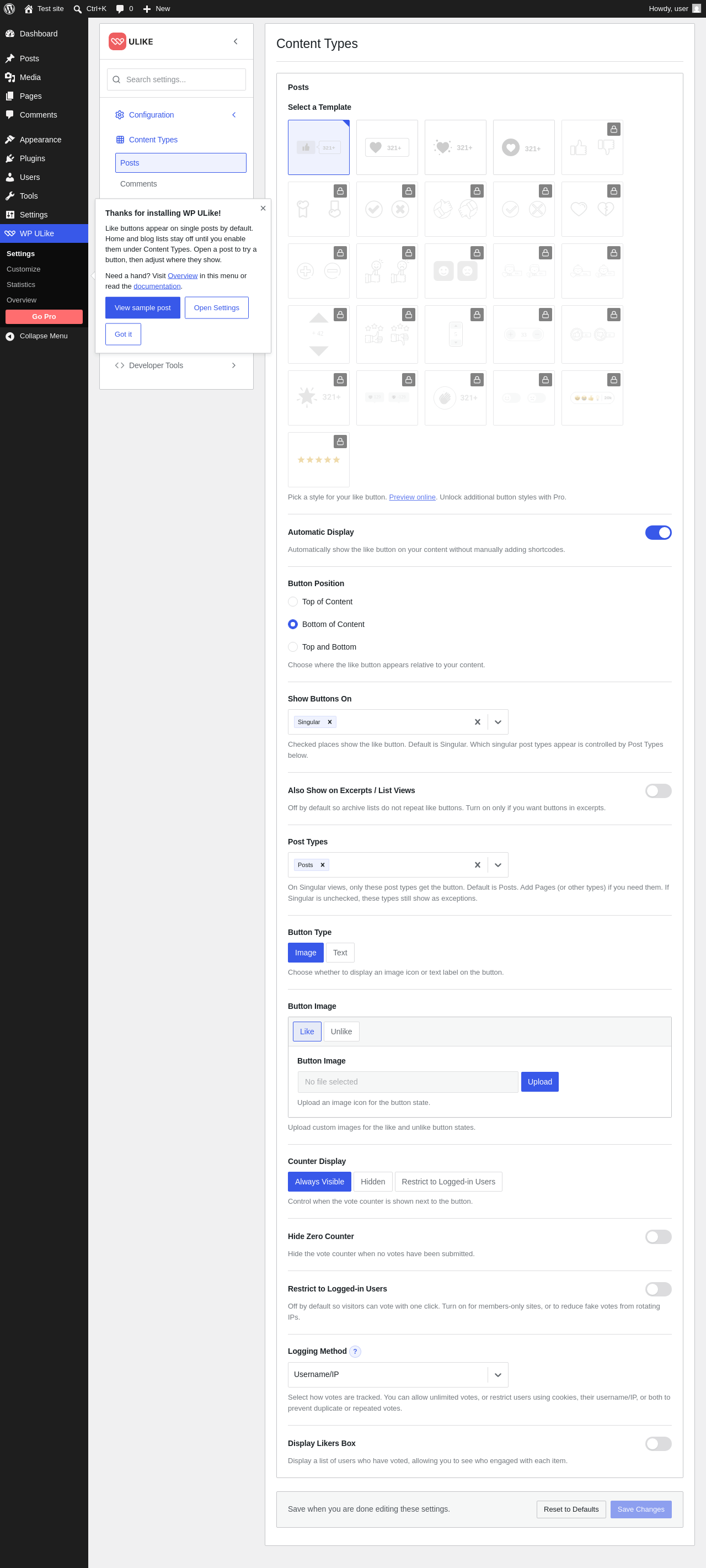Remove the Singular tag from selection

pos(330,722)
